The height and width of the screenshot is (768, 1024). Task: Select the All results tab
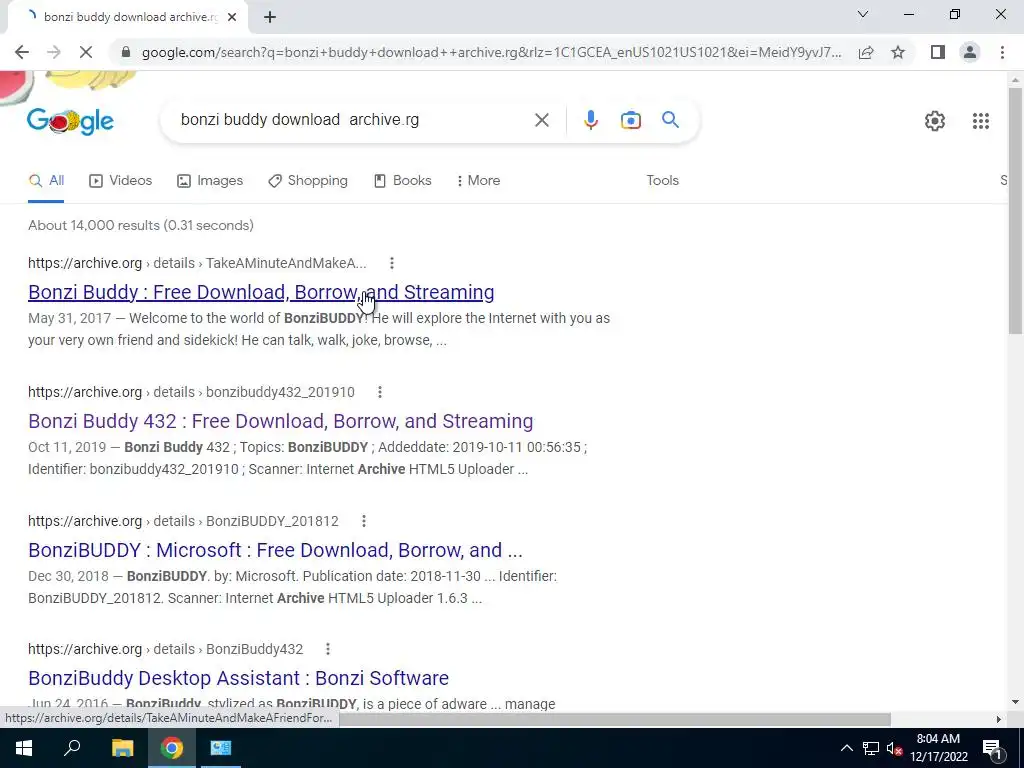click(46, 180)
